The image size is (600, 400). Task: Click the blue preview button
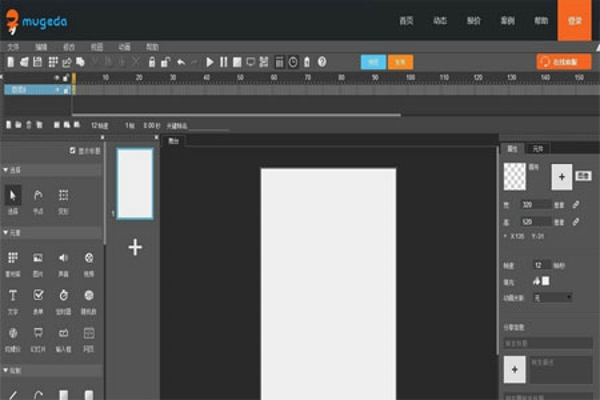click(x=372, y=62)
